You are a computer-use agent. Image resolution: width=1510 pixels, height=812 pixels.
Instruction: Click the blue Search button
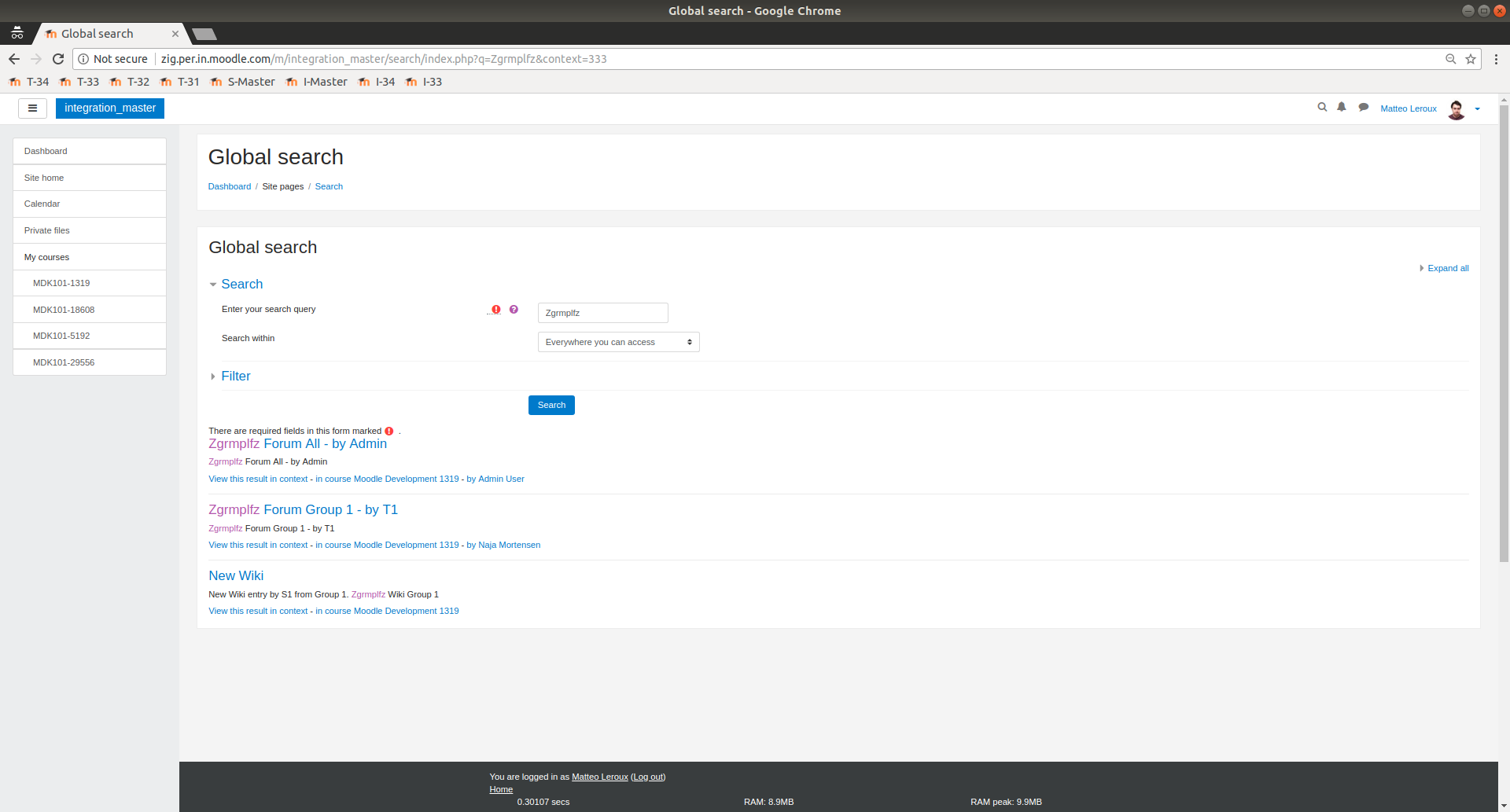[x=551, y=406]
